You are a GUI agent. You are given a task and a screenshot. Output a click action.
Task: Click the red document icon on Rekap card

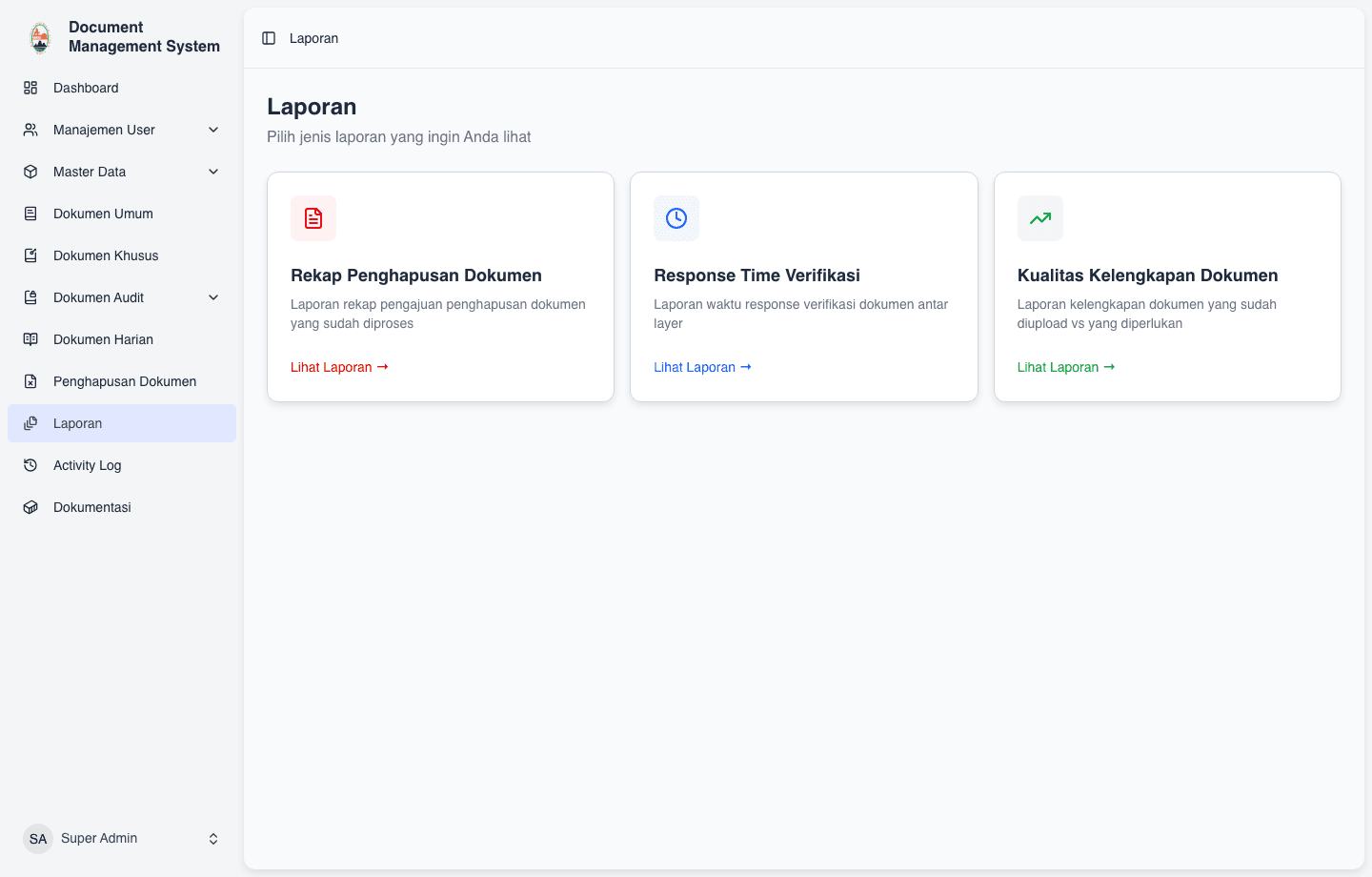pos(313,218)
